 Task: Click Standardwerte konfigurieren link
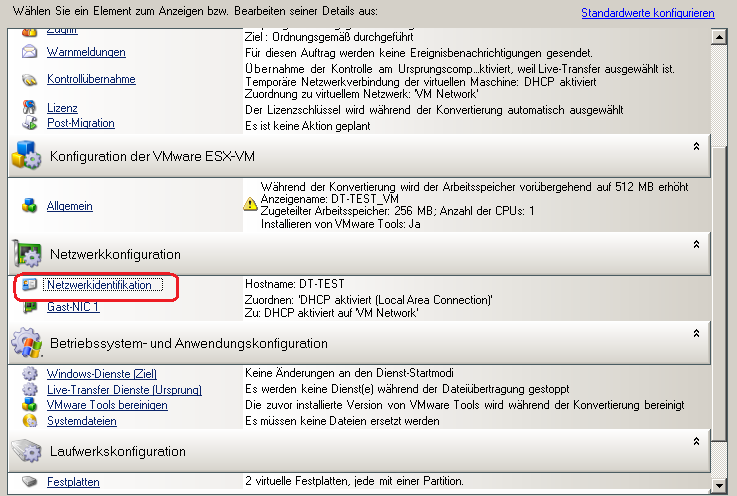pos(648,13)
